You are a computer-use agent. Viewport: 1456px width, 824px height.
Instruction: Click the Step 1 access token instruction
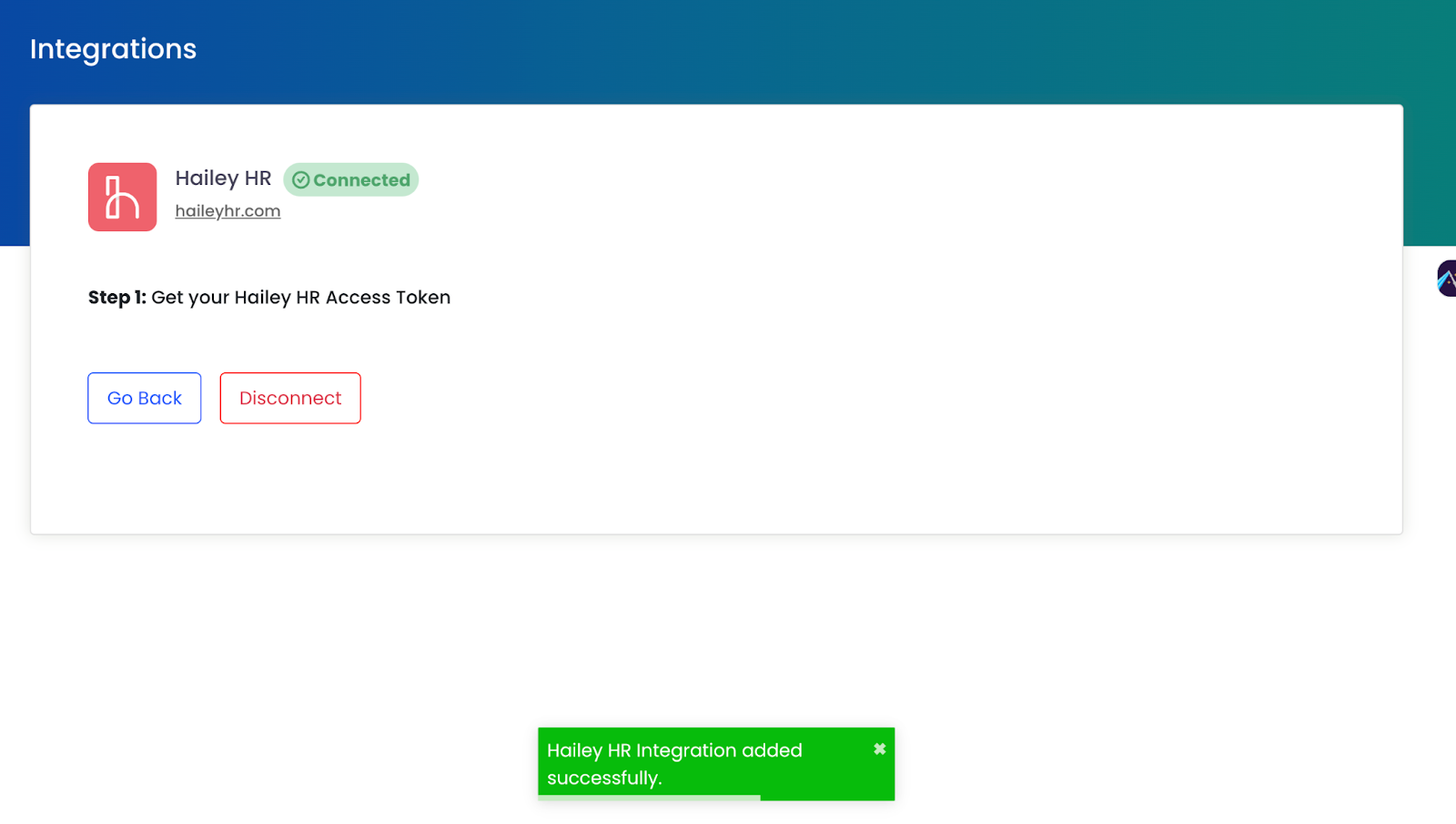click(269, 298)
